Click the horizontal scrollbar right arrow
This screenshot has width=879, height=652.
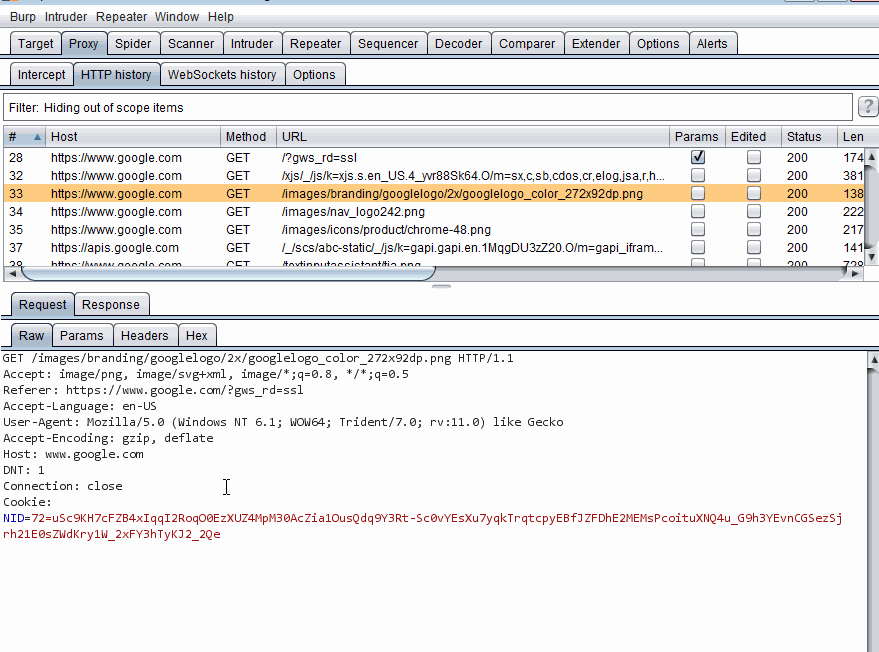[855, 273]
